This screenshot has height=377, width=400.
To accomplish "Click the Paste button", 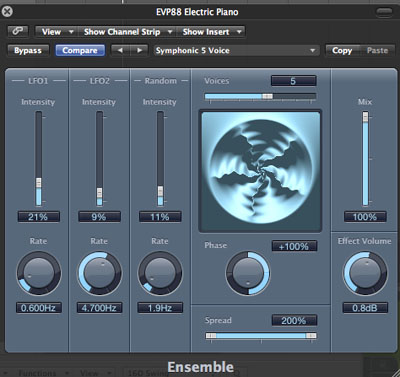I will pyautogui.click(x=377, y=51).
